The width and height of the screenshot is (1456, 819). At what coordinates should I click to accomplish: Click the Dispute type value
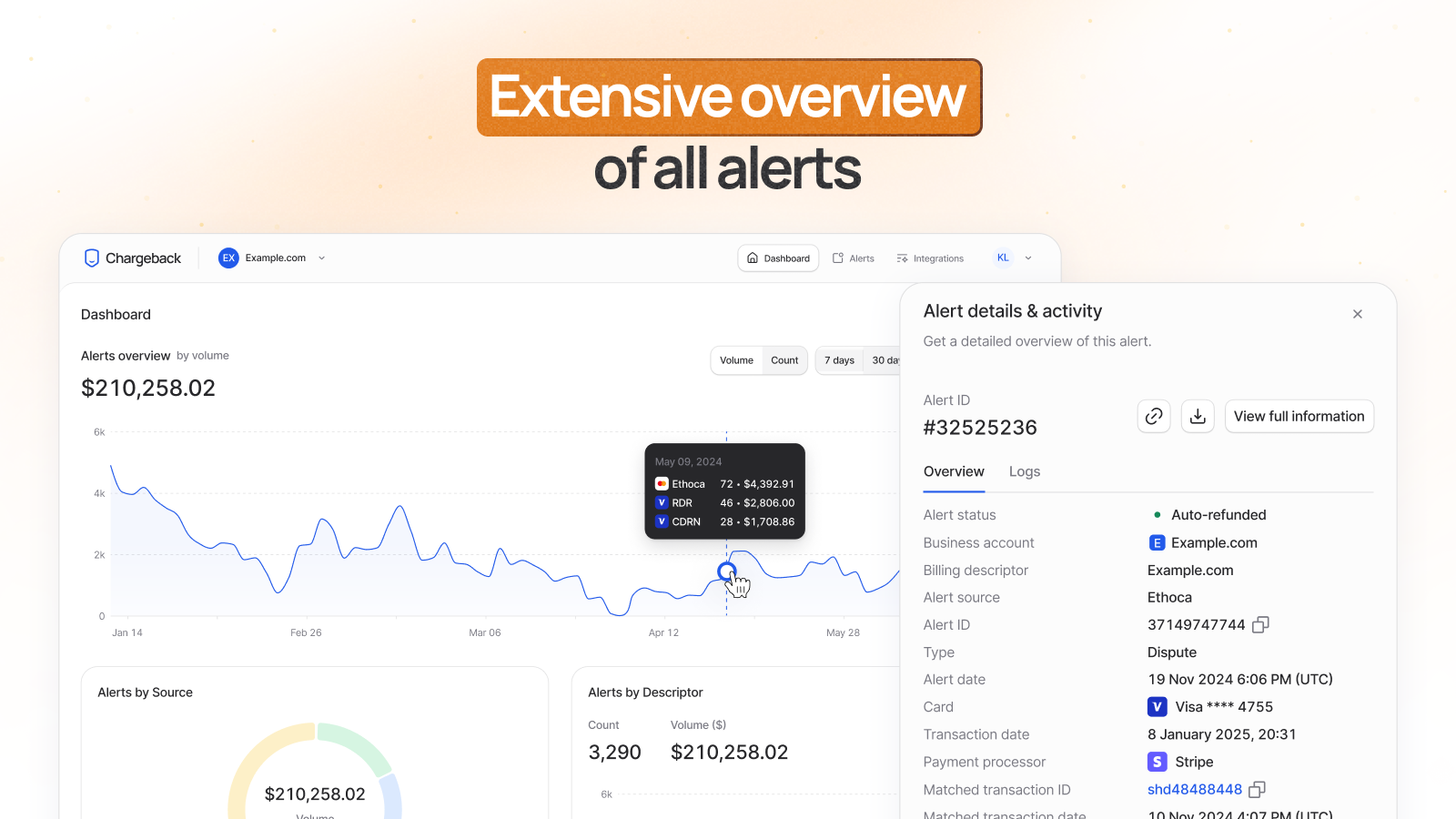(x=1172, y=652)
